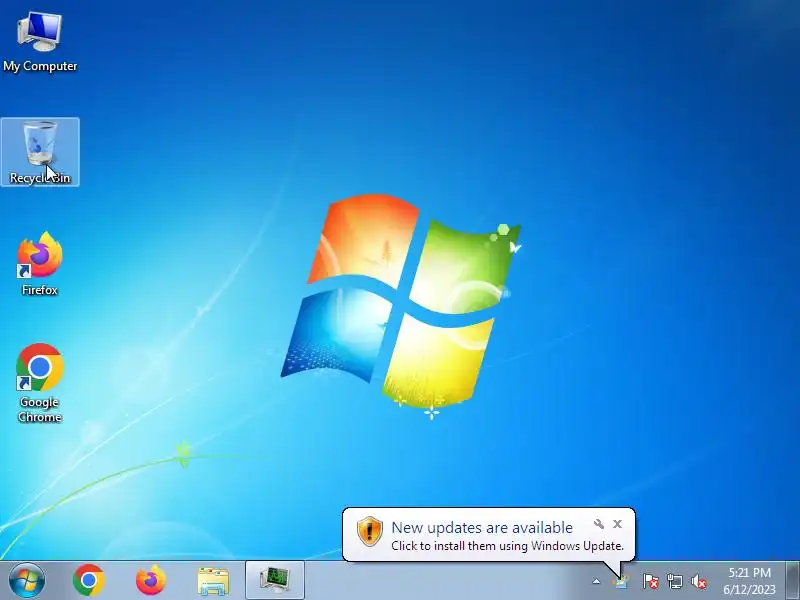Switch to the running monitor app in taskbar
The height and width of the screenshot is (600, 800).
point(275,581)
